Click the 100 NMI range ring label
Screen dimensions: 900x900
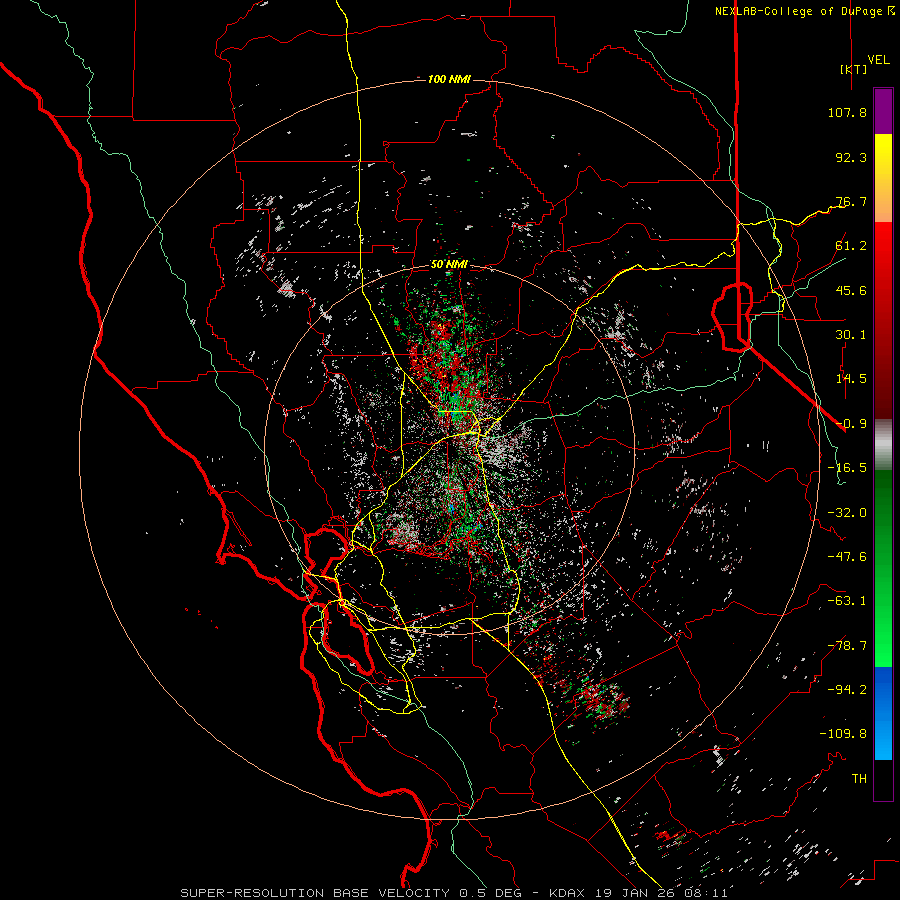click(449, 79)
